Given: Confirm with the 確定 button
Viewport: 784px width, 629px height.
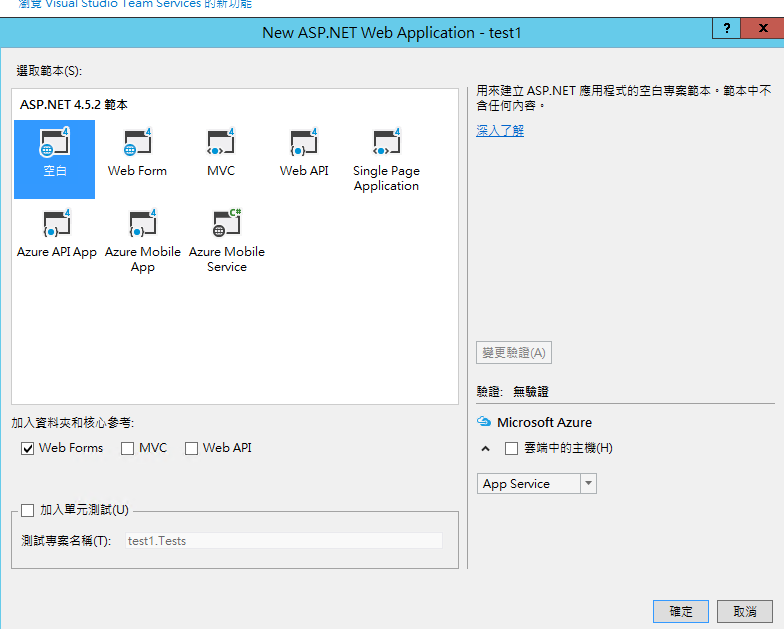Looking at the screenshot, I should (680, 611).
